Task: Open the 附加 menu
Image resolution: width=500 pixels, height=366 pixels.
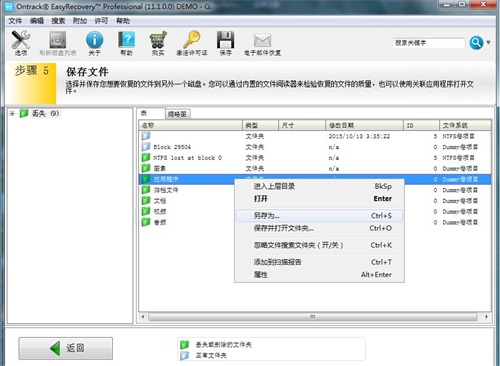Action: click(80, 21)
